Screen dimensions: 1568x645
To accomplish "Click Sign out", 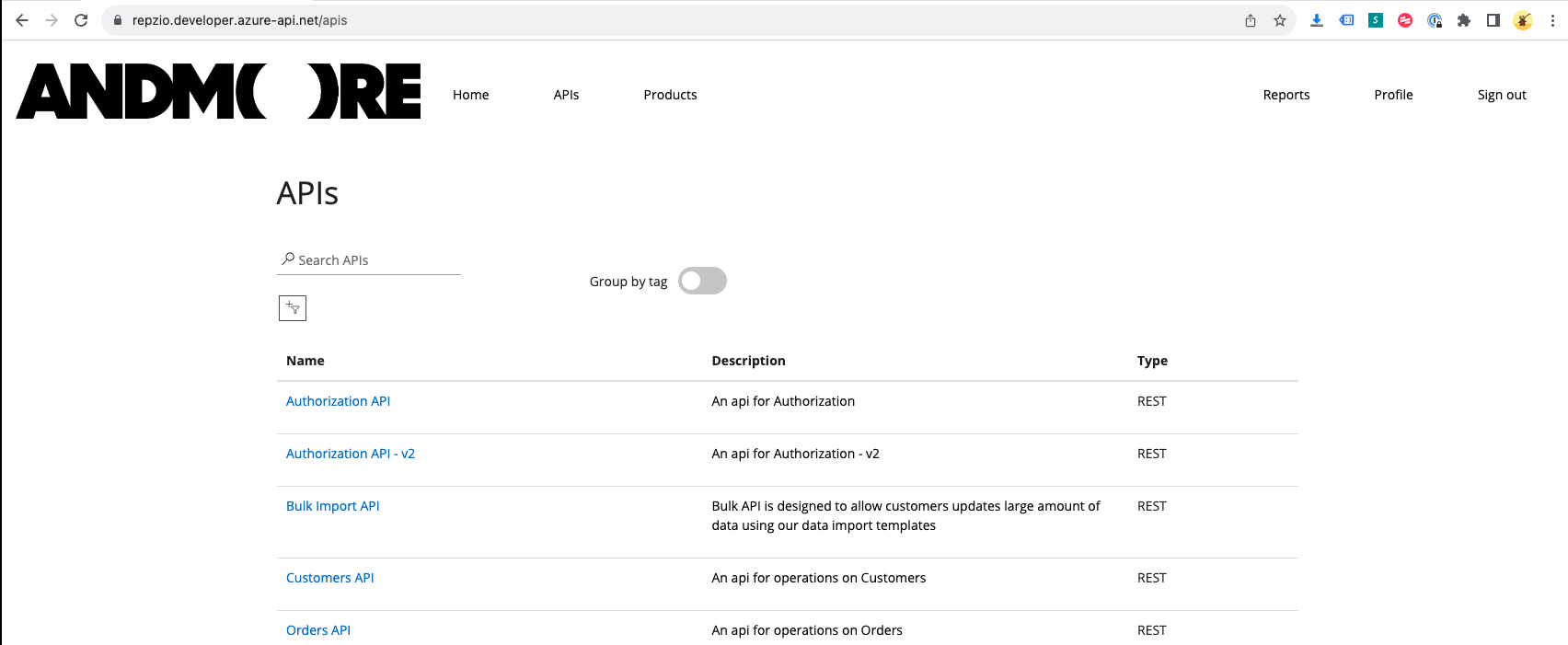I will [x=1502, y=95].
